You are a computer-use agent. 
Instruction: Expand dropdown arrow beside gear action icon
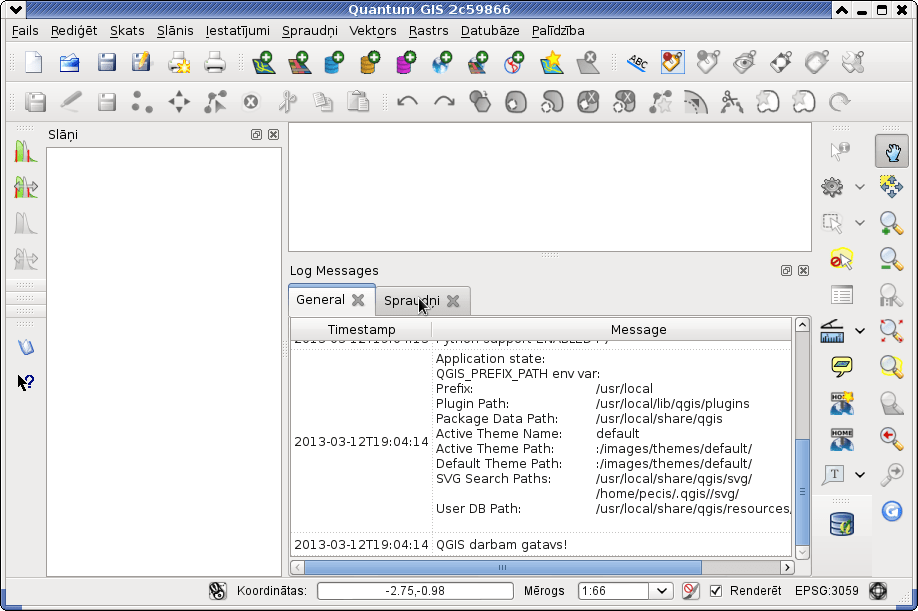859,187
